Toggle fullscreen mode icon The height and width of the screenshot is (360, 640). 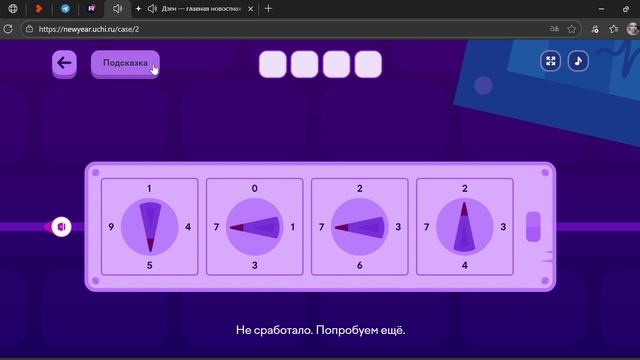point(551,61)
